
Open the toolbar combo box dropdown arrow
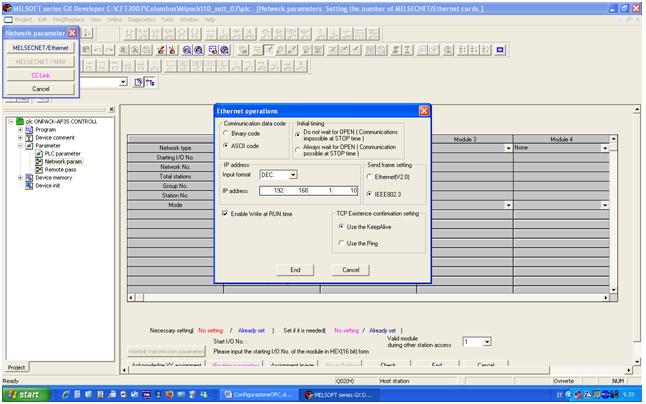pos(123,82)
